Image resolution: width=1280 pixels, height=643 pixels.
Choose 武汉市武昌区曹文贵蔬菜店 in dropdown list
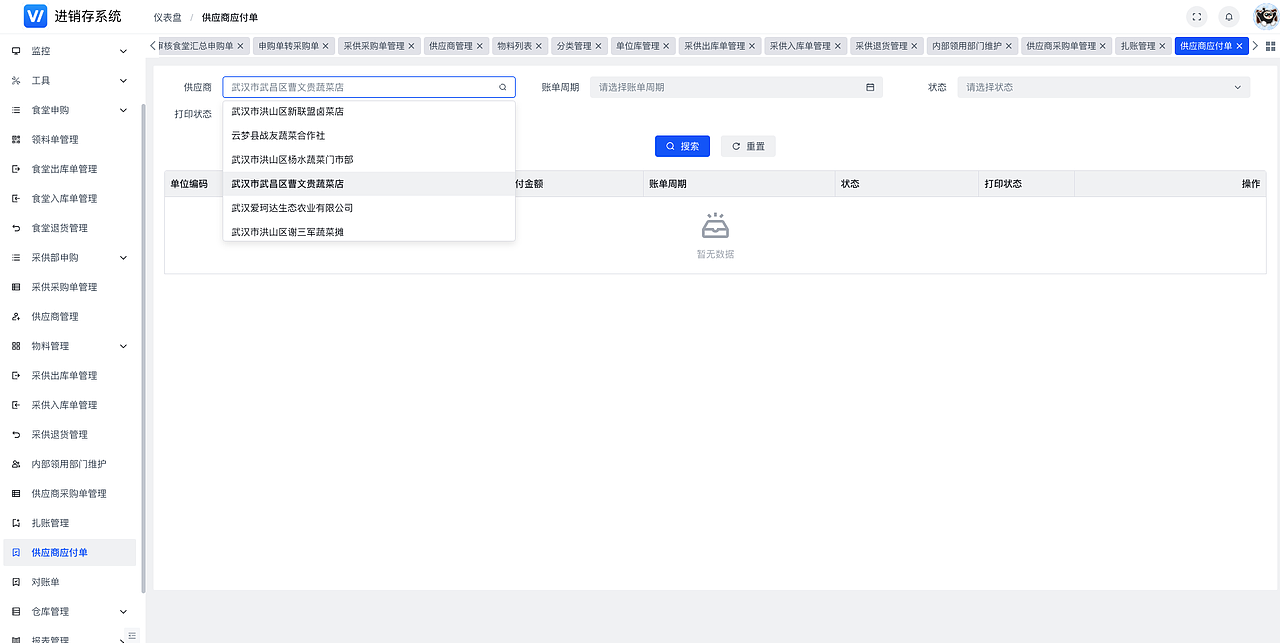(x=369, y=184)
